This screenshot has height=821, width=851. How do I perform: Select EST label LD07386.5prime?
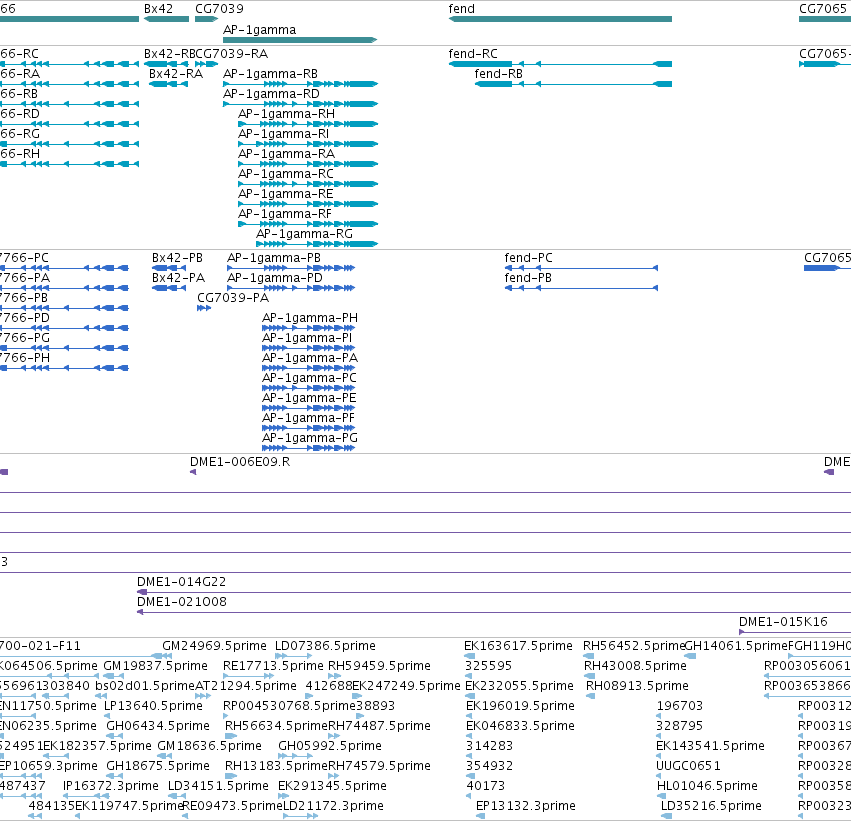coord(326,646)
